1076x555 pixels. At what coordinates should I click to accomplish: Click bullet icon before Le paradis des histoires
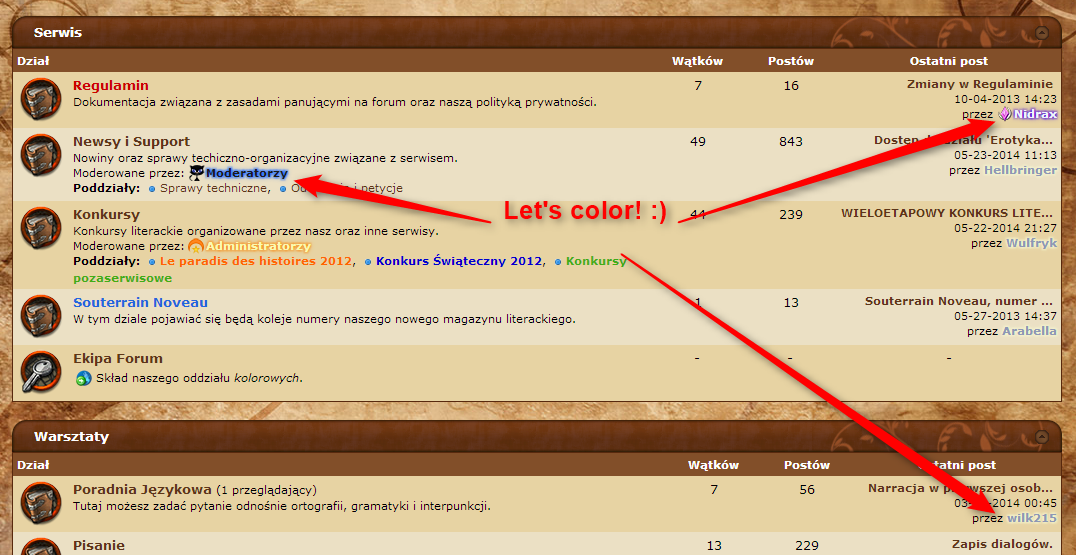pyautogui.click(x=152, y=262)
